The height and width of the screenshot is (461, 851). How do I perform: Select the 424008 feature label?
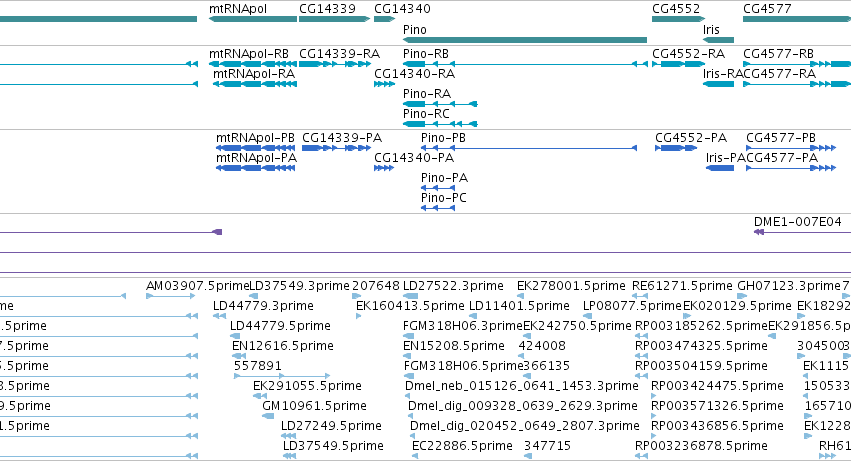click(x=542, y=346)
